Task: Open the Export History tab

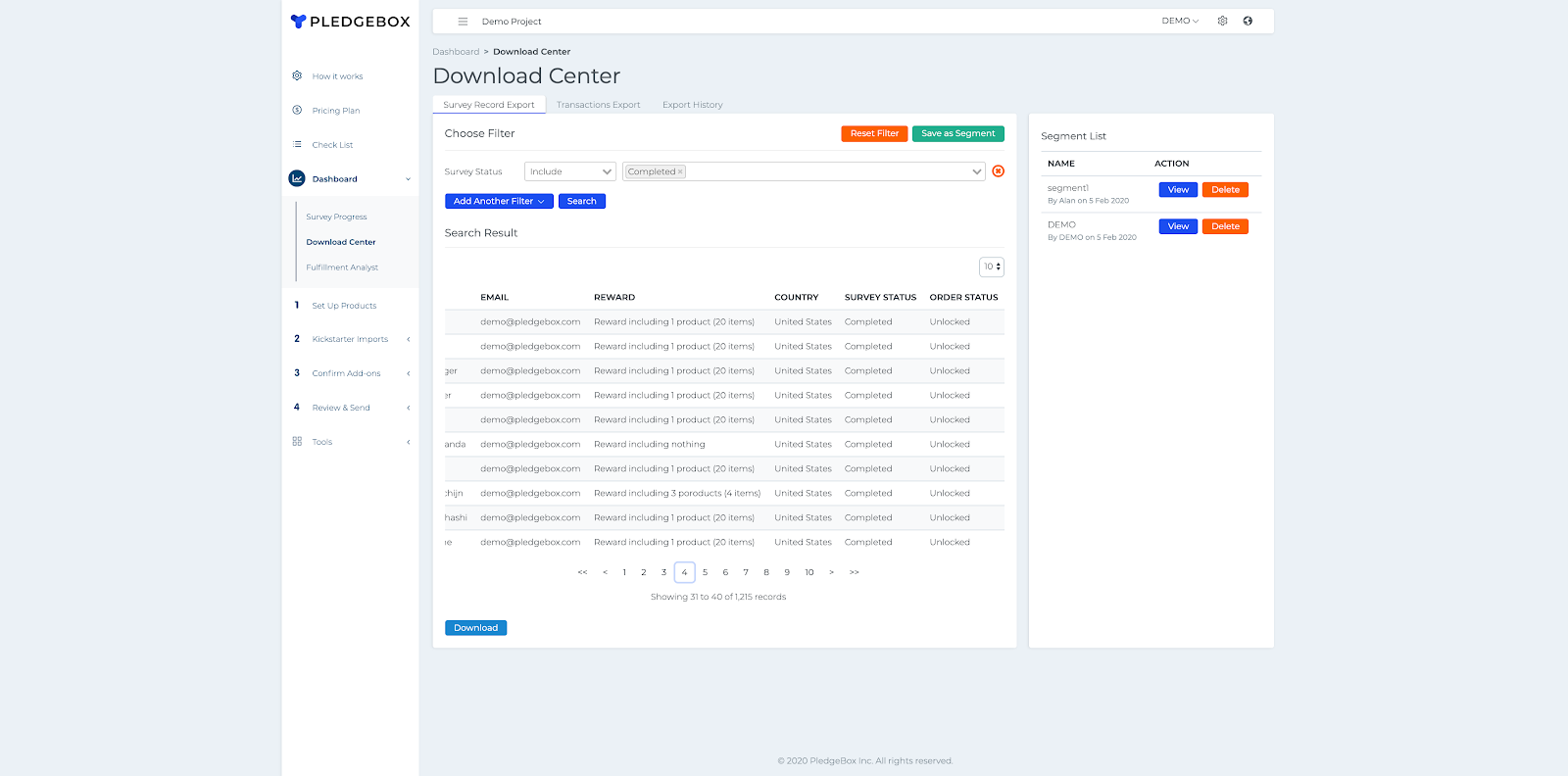Action: click(x=692, y=105)
